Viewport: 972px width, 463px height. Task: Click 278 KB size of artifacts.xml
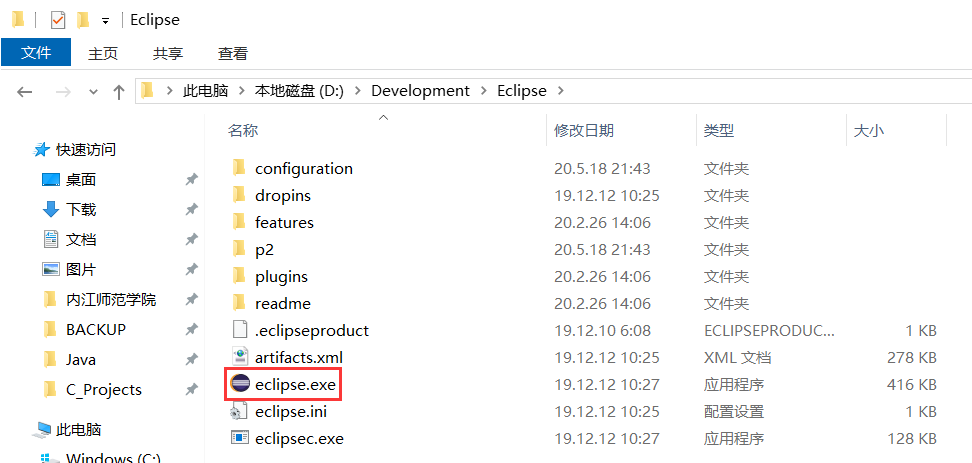pos(911,358)
